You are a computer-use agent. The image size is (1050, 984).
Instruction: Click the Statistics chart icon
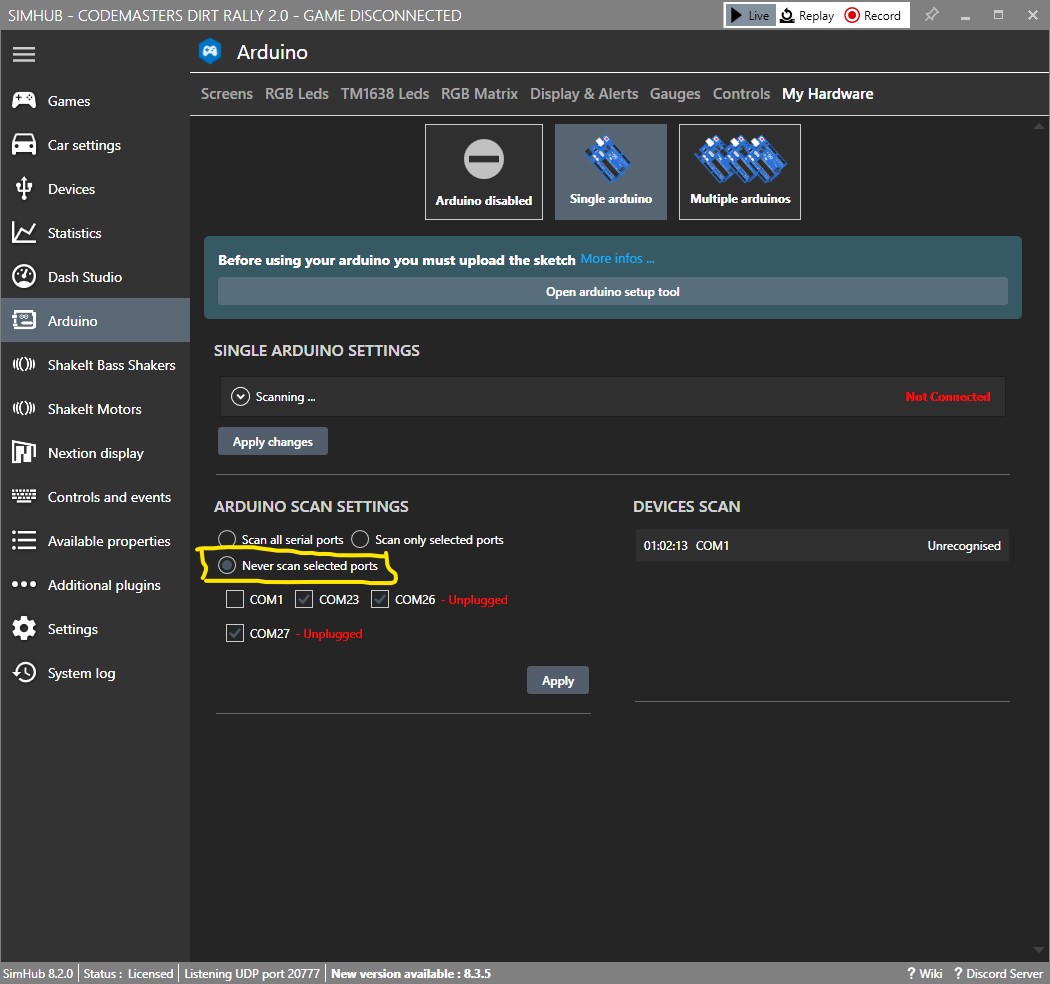tap(24, 233)
